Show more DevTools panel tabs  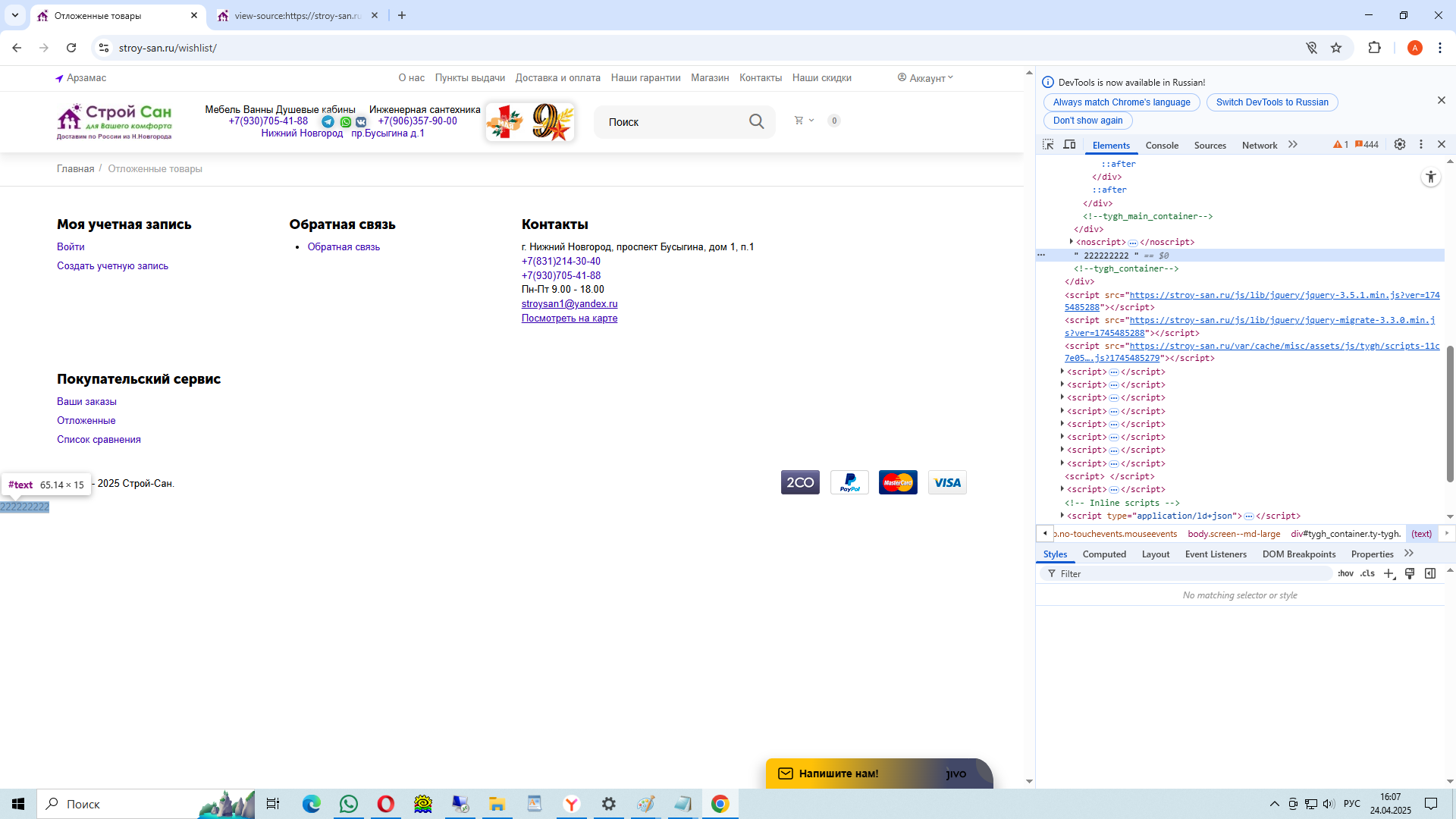(1293, 144)
